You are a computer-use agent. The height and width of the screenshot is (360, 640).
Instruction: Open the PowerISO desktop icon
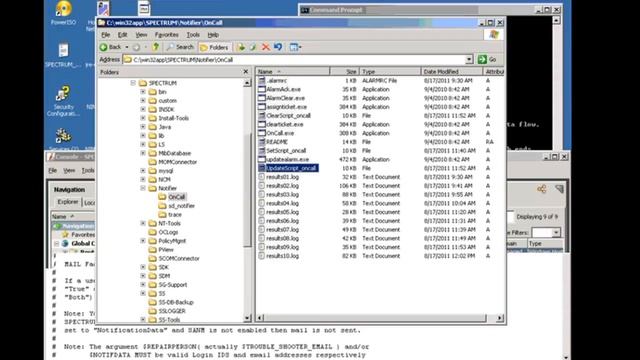tap(64, 13)
